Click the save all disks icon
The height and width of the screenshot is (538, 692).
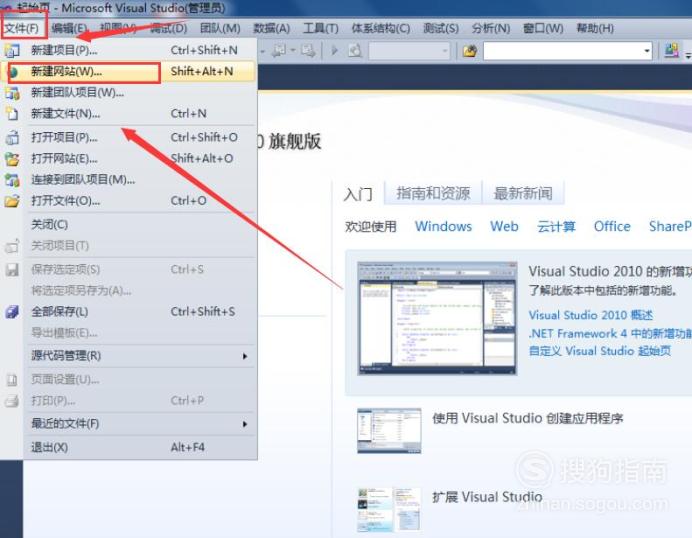coord(12,312)
